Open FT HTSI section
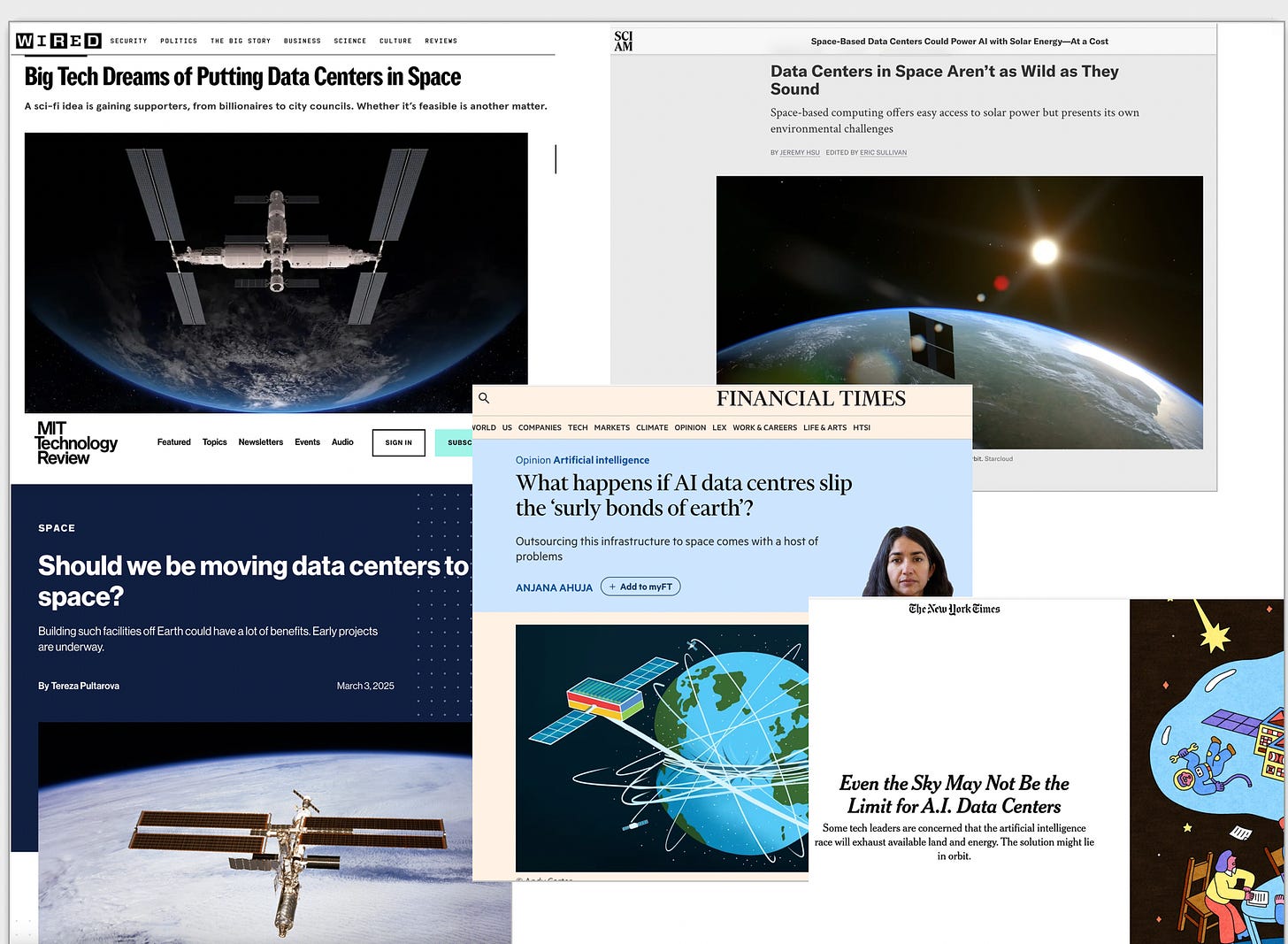 tap(862, 427)
